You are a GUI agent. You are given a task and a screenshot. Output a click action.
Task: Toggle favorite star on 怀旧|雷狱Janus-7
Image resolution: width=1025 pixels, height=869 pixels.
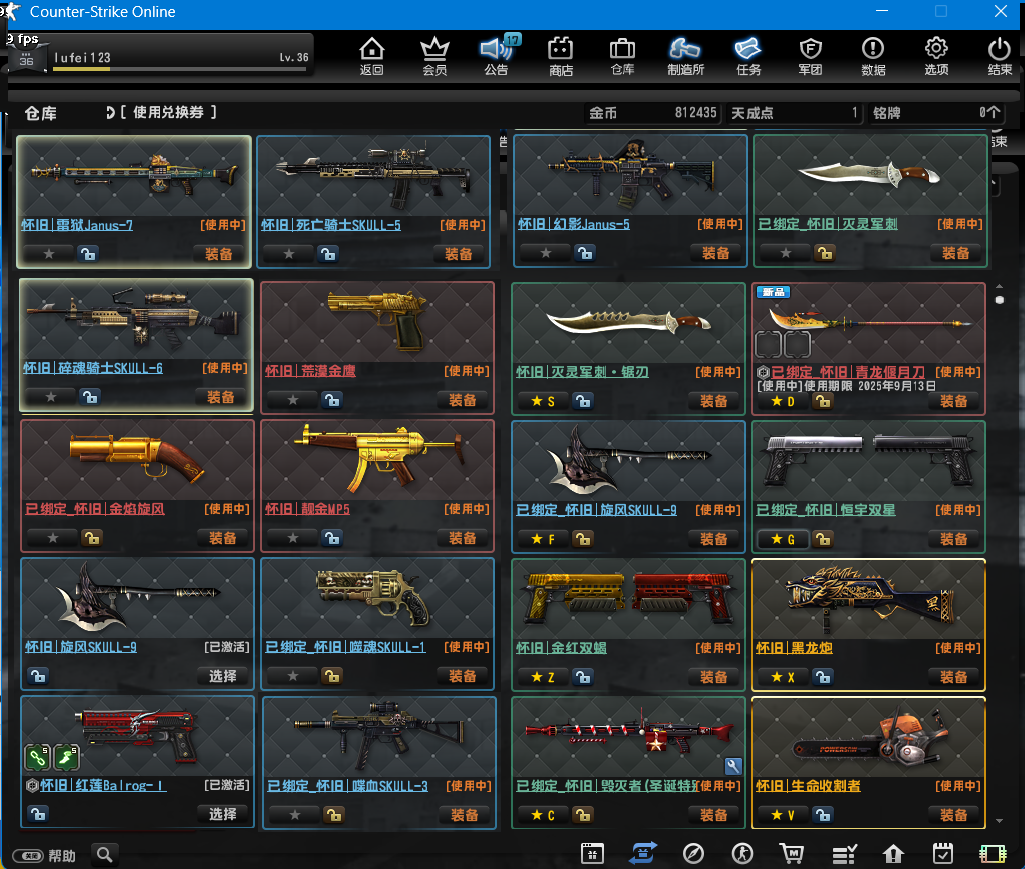tap(49, 254)
